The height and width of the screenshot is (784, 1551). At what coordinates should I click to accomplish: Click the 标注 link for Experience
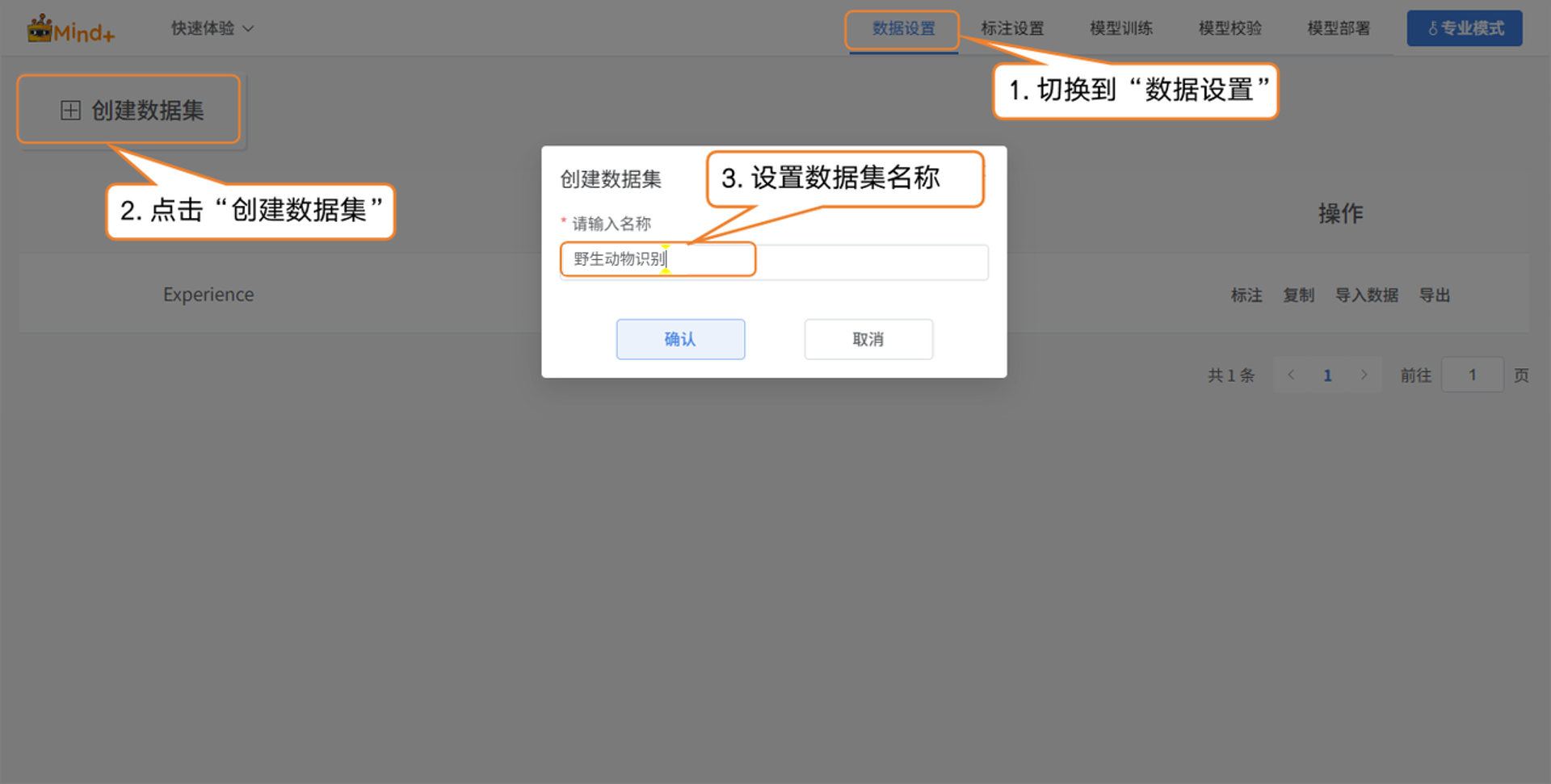point(1246,296)
